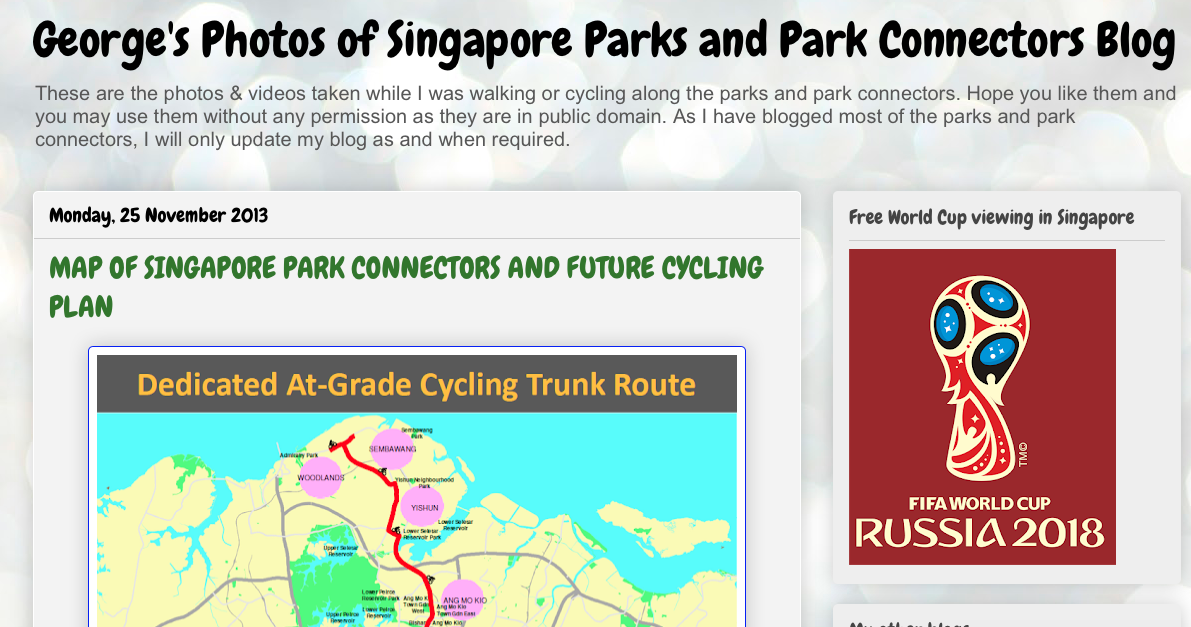Click the cyclist icon near Admiralty Park

[x=331, y=443]
